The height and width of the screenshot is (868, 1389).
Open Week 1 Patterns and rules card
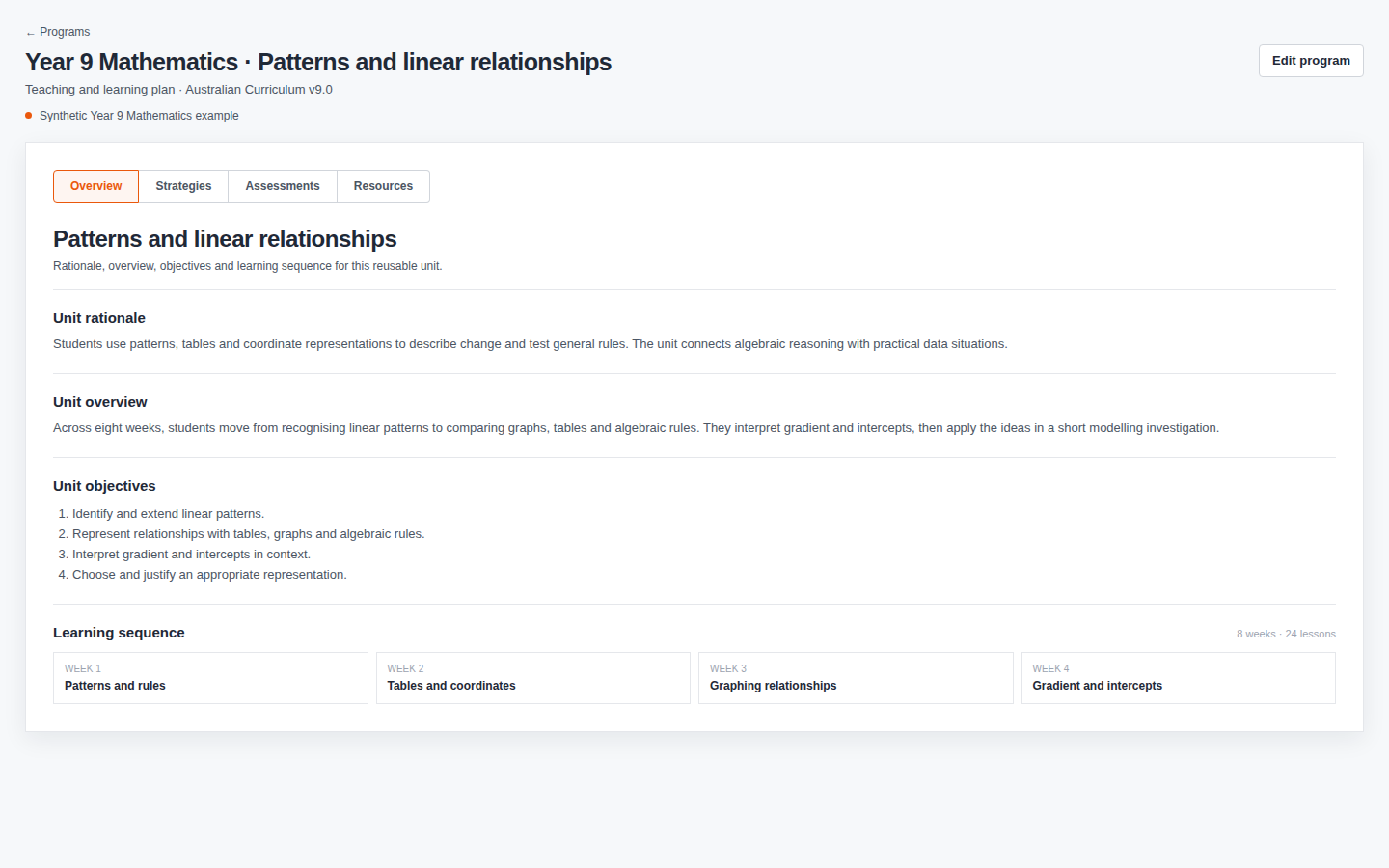click(x=210, y=678)
